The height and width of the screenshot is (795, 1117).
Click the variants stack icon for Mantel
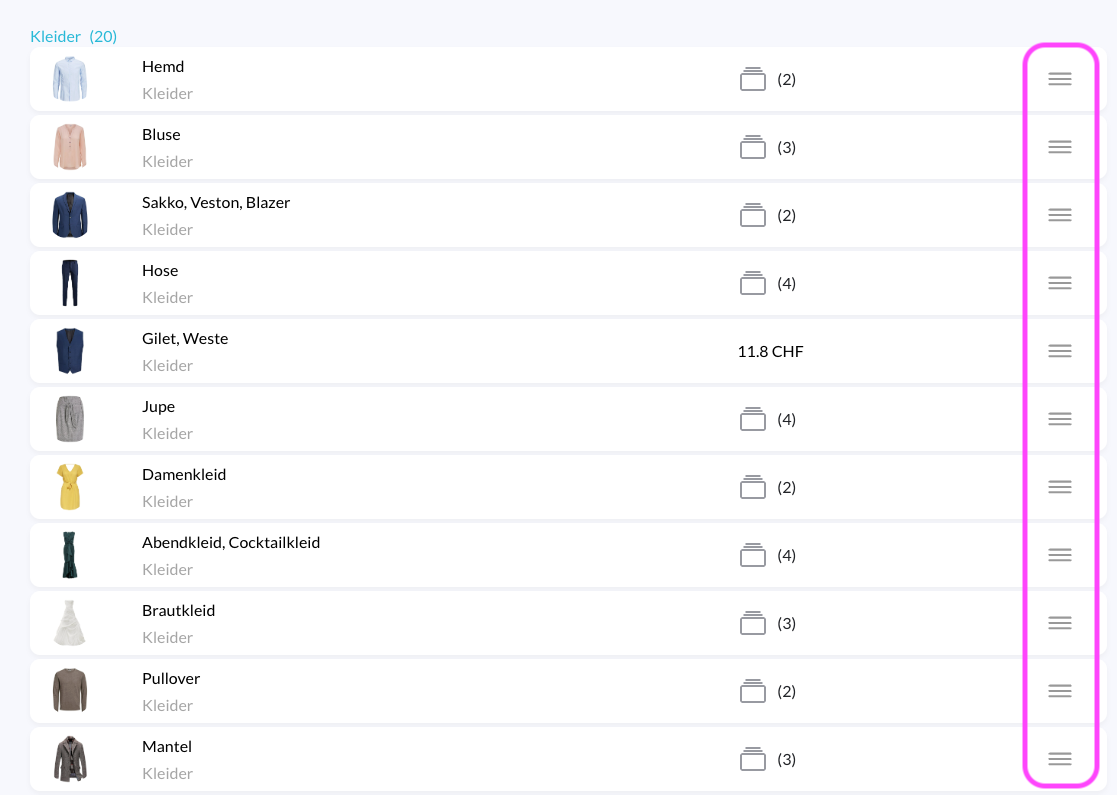[753, 759]
